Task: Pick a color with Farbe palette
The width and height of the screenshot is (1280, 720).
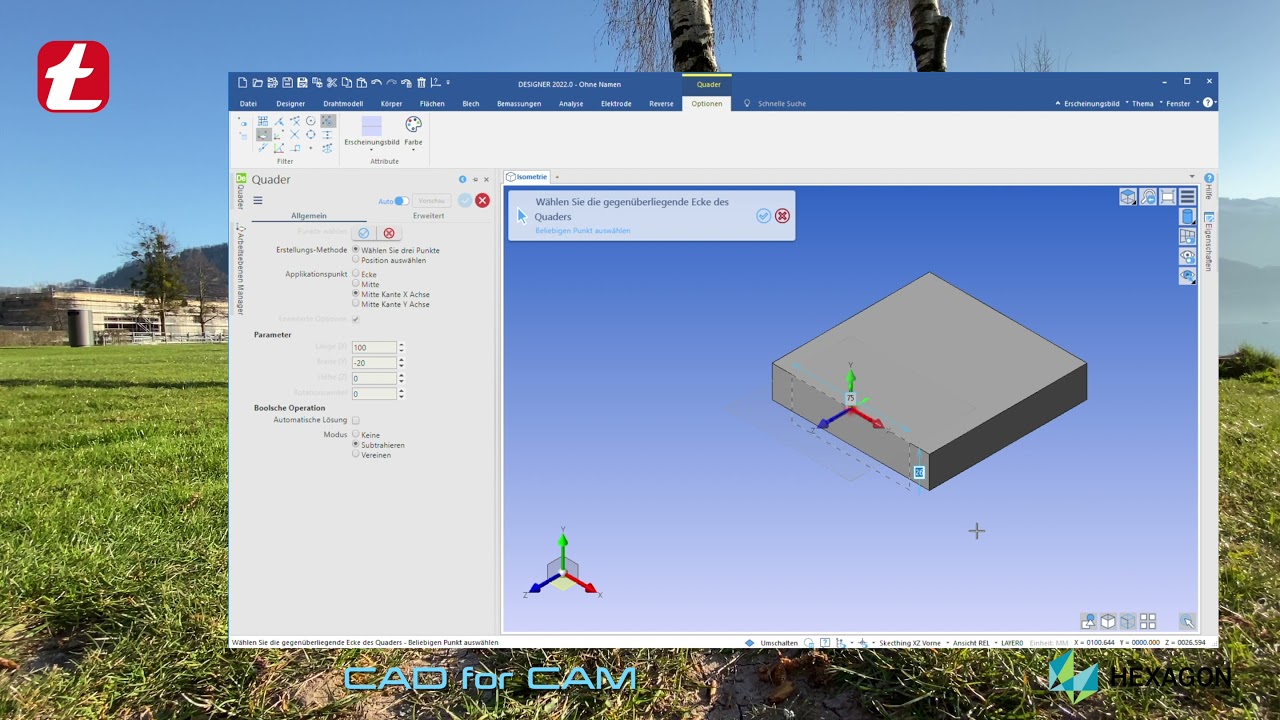Action: [x=414, y=124]
